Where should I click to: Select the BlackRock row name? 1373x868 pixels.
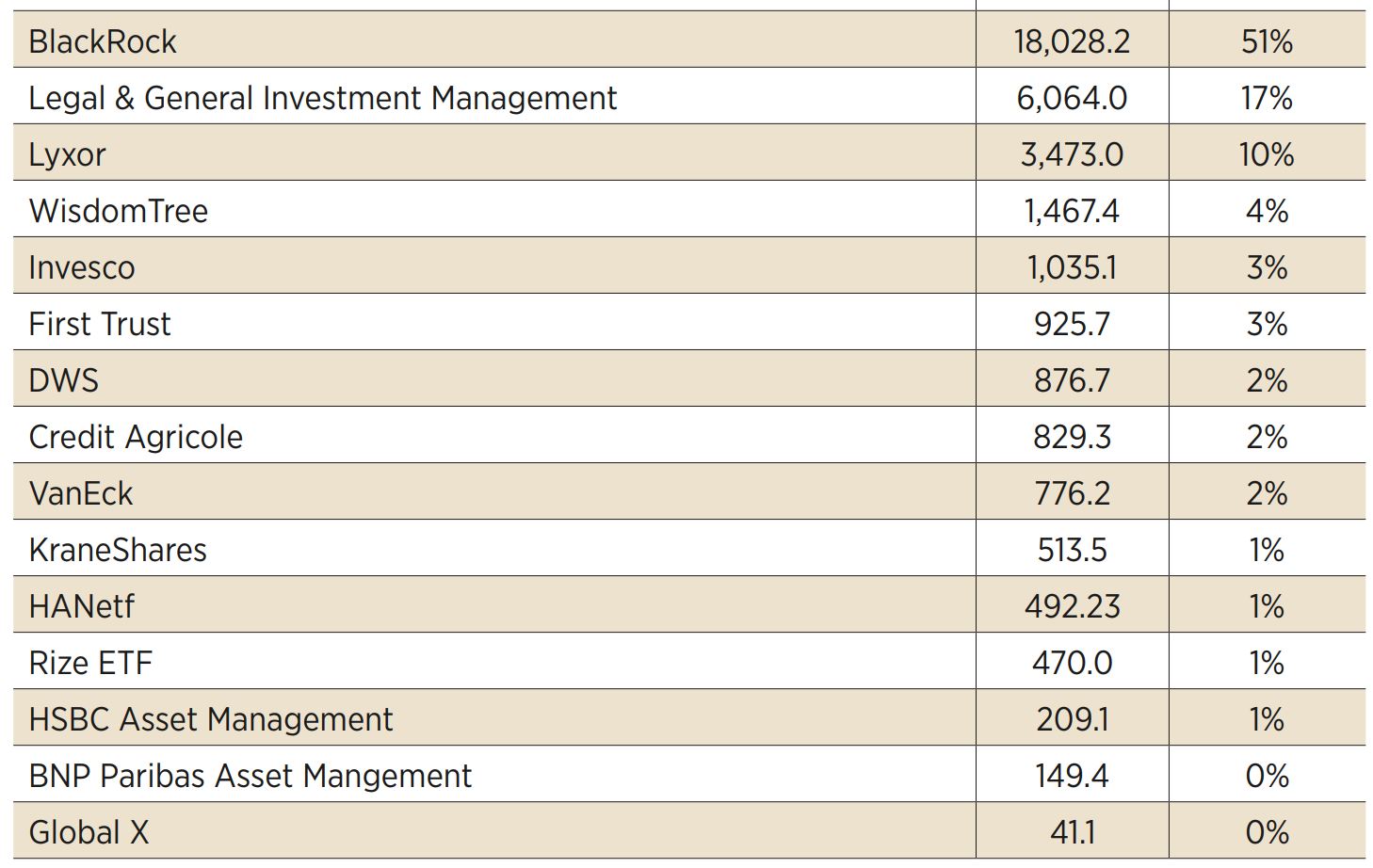(103, 41)
